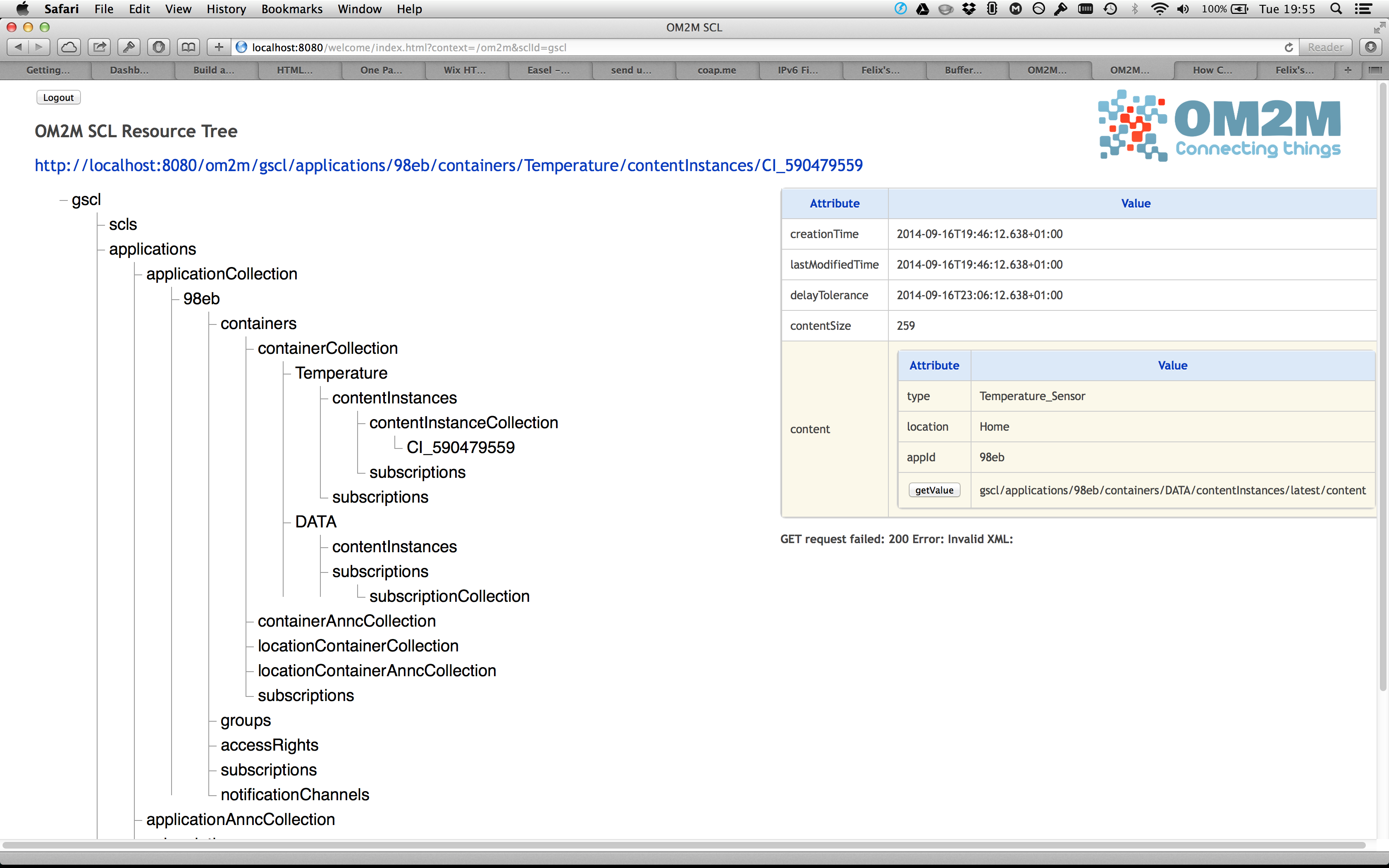Click the Temperature_Sensor type value
Viewport: 1389px width, 868px height.
point(1032,396)
